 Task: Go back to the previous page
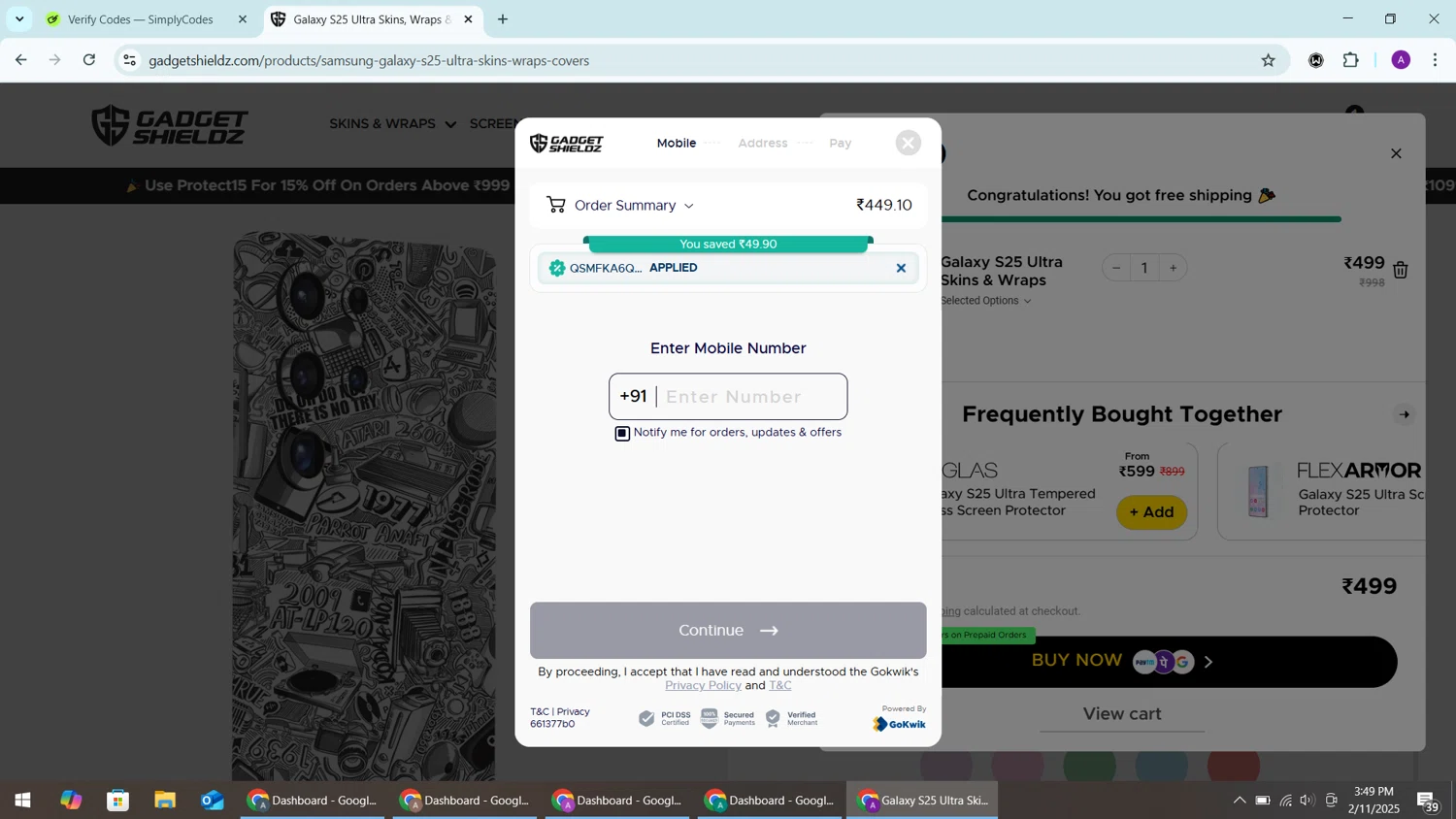[20, 60]
